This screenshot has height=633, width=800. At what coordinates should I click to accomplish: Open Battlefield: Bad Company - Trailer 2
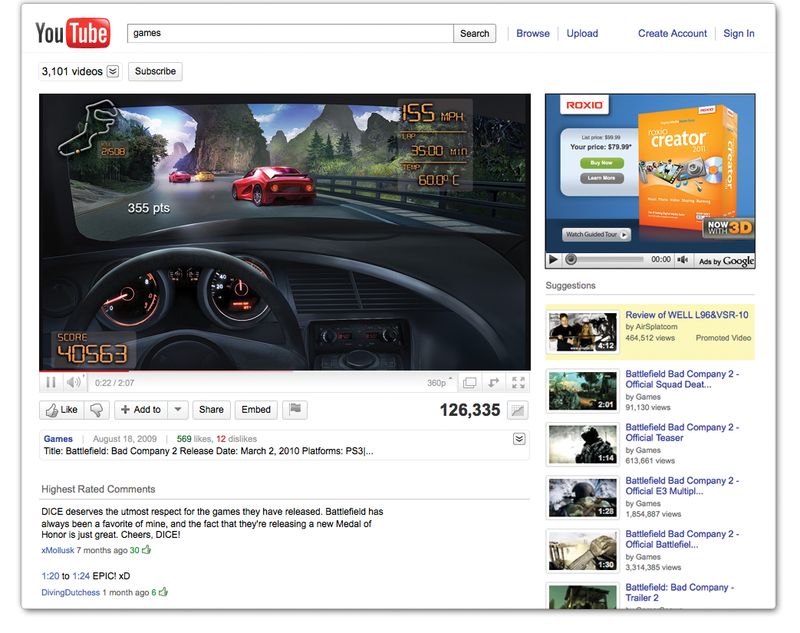click(x=680, y=592)
